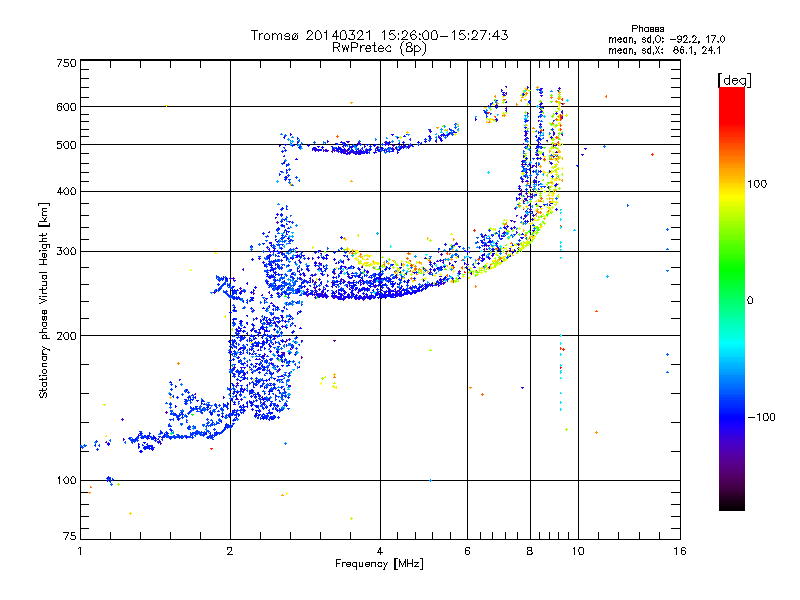Click the plot title 'Tromsø 20140321 15:26:00-15:27:43'
This screenshot has height=600, width=800.
[379, 35]
